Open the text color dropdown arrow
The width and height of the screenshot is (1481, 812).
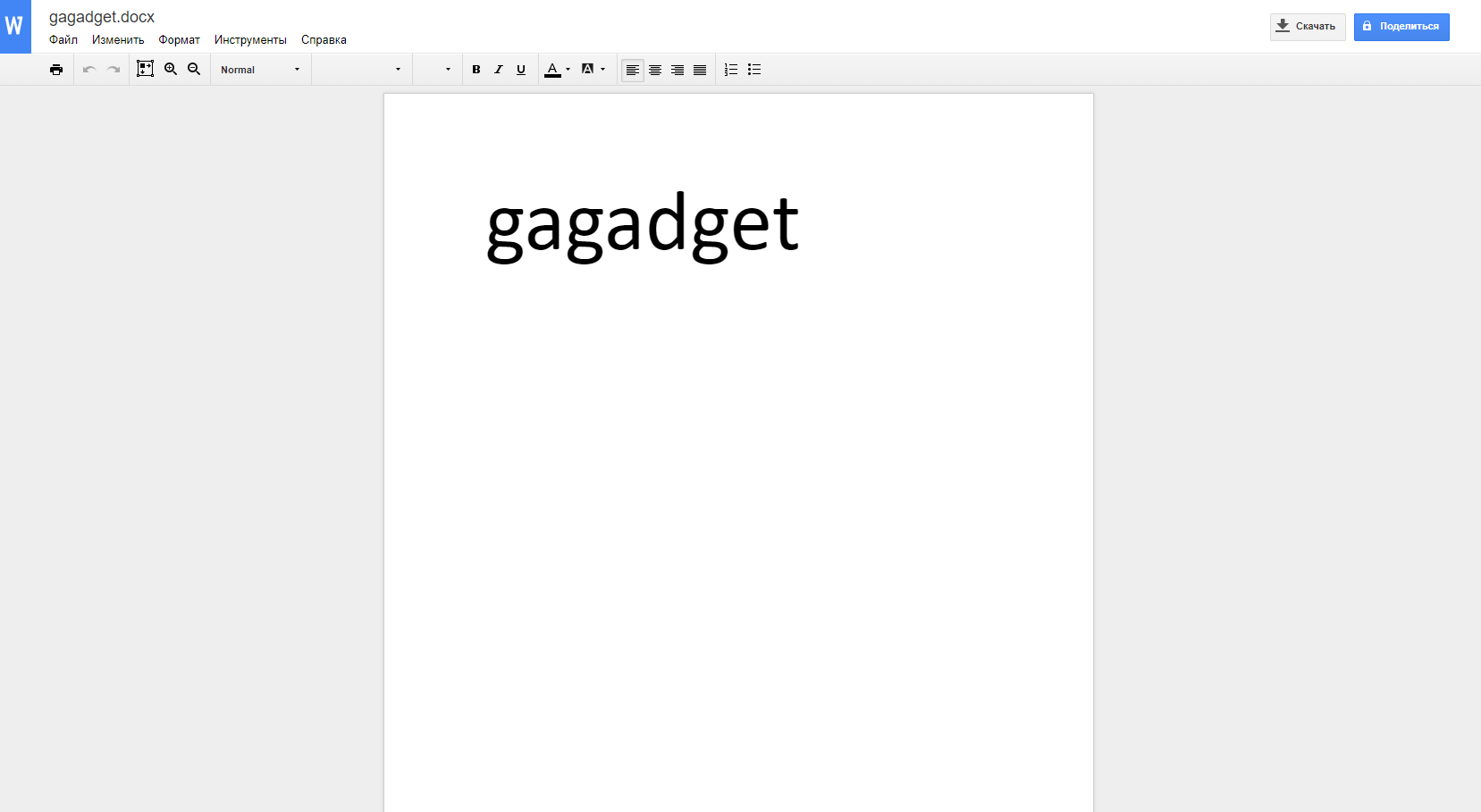click(x=568, y=70)
